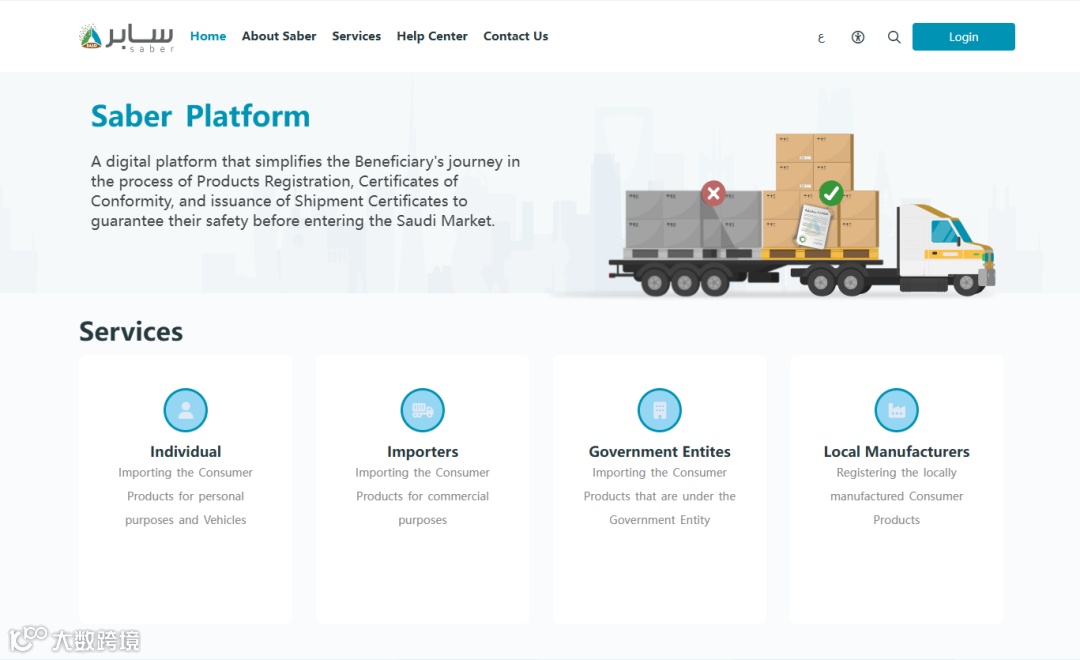The height and width of the screenshot is (660, 1080).
Task: Click the "Products for personal" description line
Action: 185,496
